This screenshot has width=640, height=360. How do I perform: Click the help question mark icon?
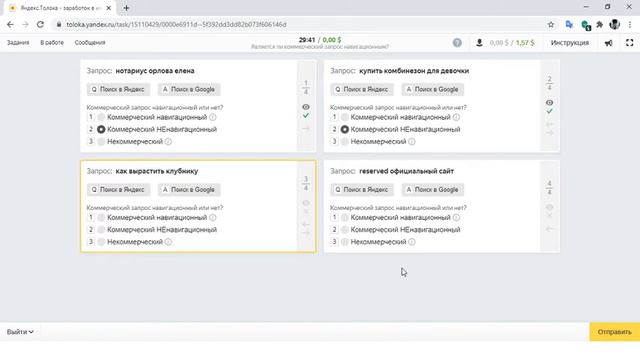click(x=457, y=42)
